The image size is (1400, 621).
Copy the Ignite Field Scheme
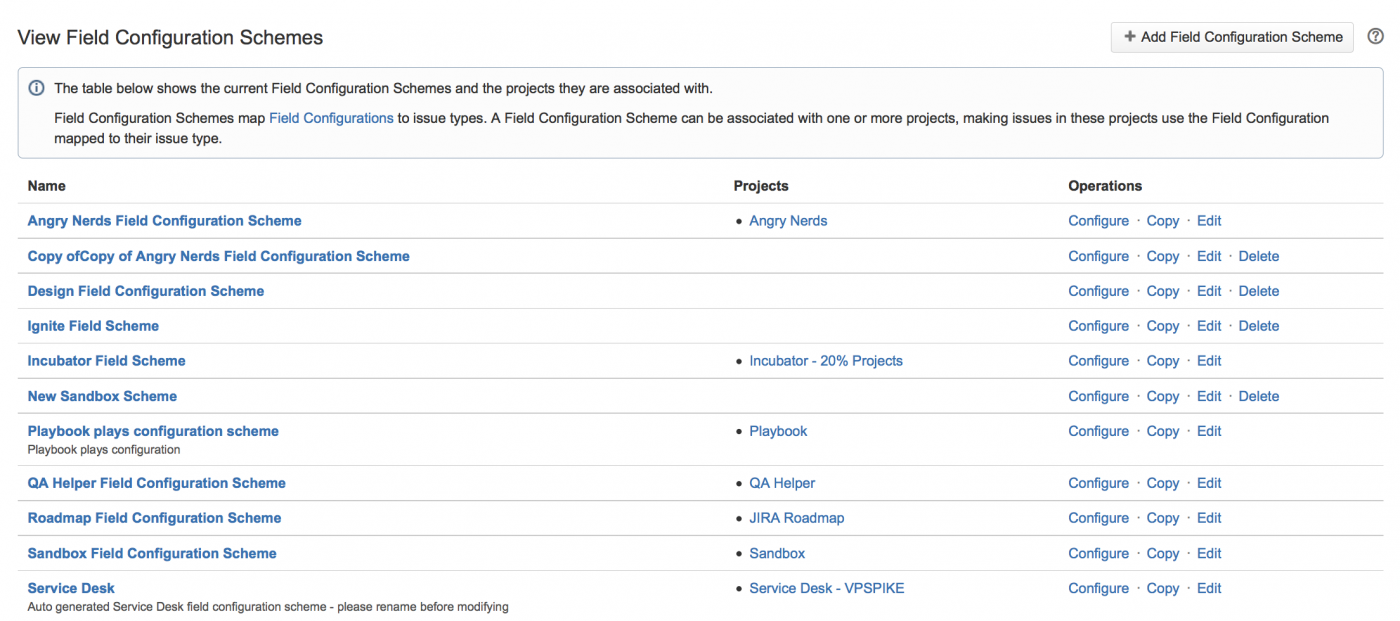[x=1162, y=326]
